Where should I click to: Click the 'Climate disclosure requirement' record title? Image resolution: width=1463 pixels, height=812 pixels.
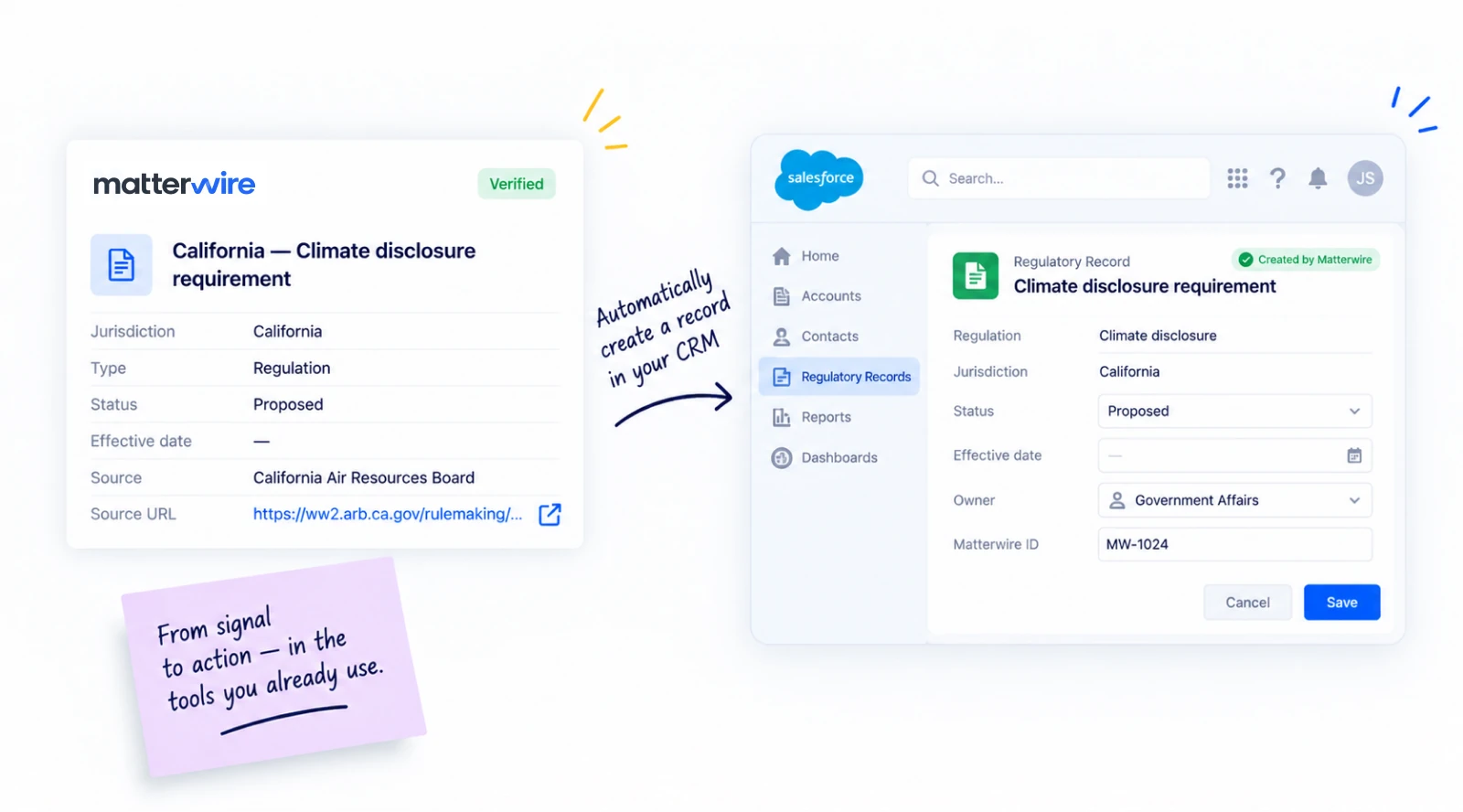point(1145,286)
